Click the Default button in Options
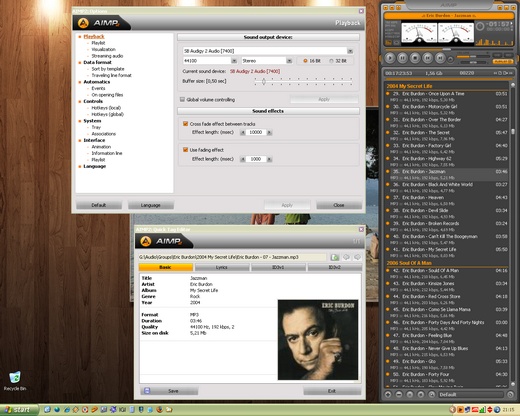The image size is (520, 416). 99,205
